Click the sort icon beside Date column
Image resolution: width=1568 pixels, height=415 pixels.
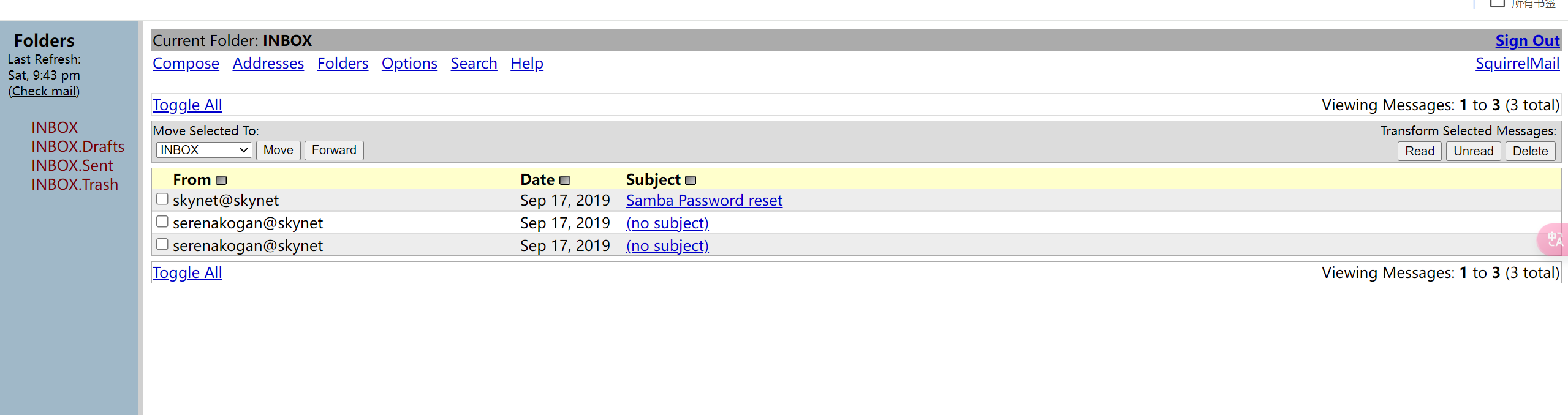tap(565, 180)
